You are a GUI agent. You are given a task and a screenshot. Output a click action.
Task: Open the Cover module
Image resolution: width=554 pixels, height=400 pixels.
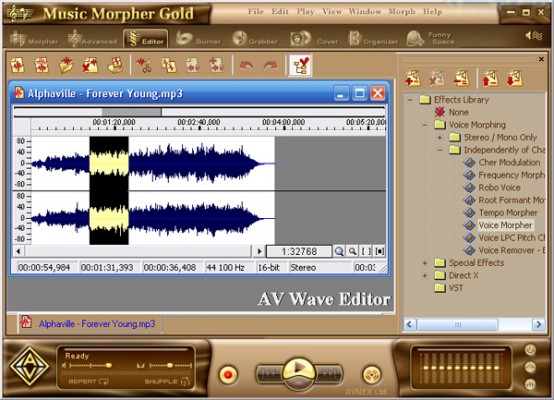(314, 39)
